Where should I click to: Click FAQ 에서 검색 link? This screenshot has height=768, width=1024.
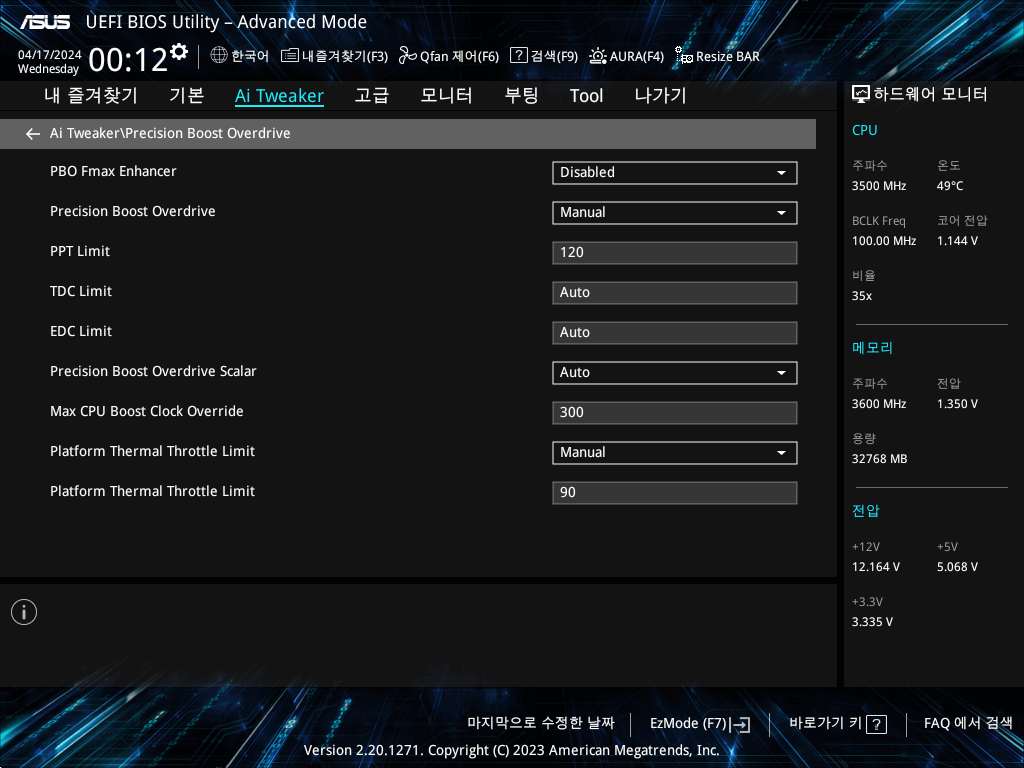tap(968, 723)
